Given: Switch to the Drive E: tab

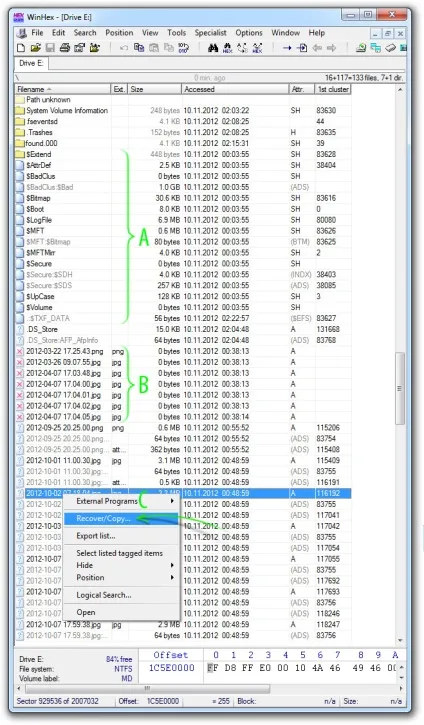Looking at the screenshot, I should (x=31, y=63).
